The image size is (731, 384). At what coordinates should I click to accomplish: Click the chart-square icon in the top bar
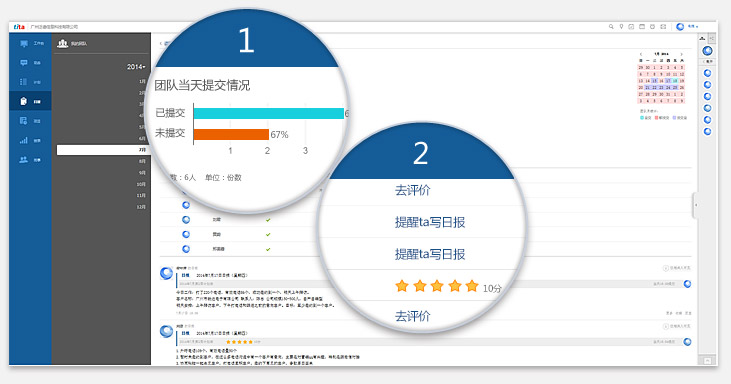(x=631, y=27)
